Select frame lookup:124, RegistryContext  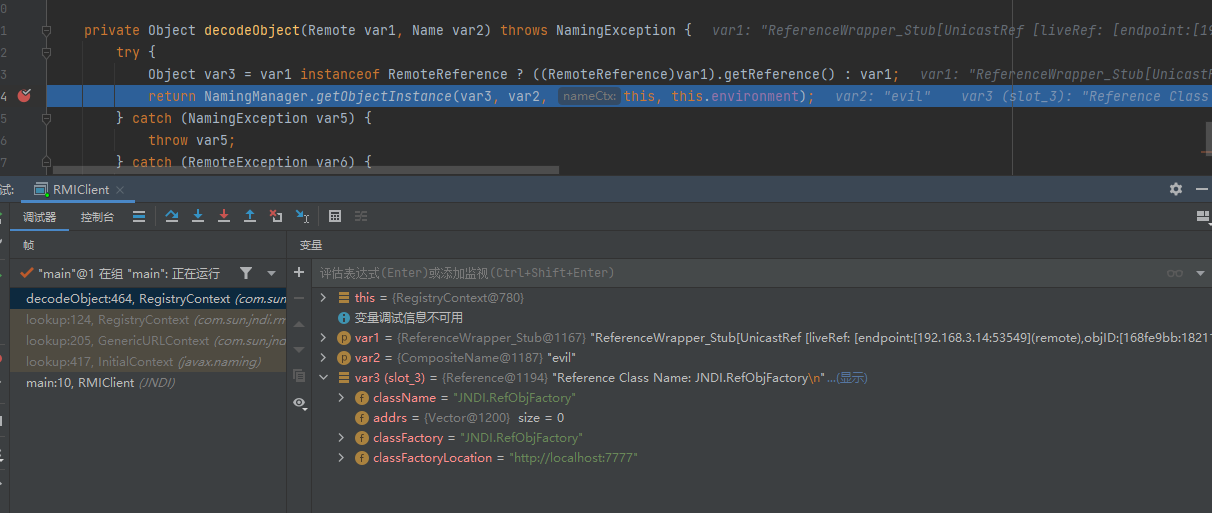148,320
